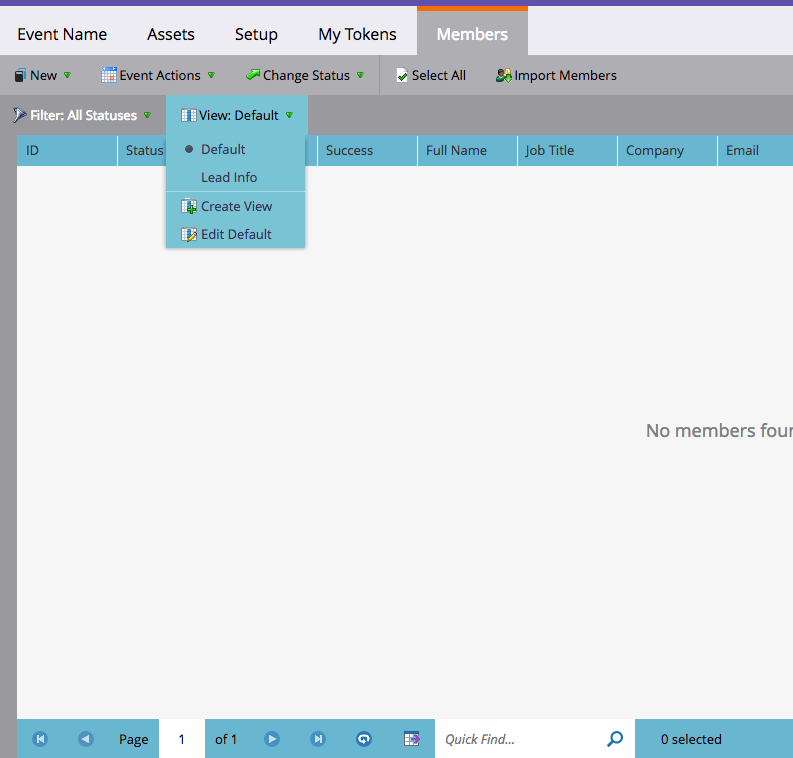This screenshot has height=758, width=793.
Task: Click the 0 selected status text
Action: click(x=691, y=739)
